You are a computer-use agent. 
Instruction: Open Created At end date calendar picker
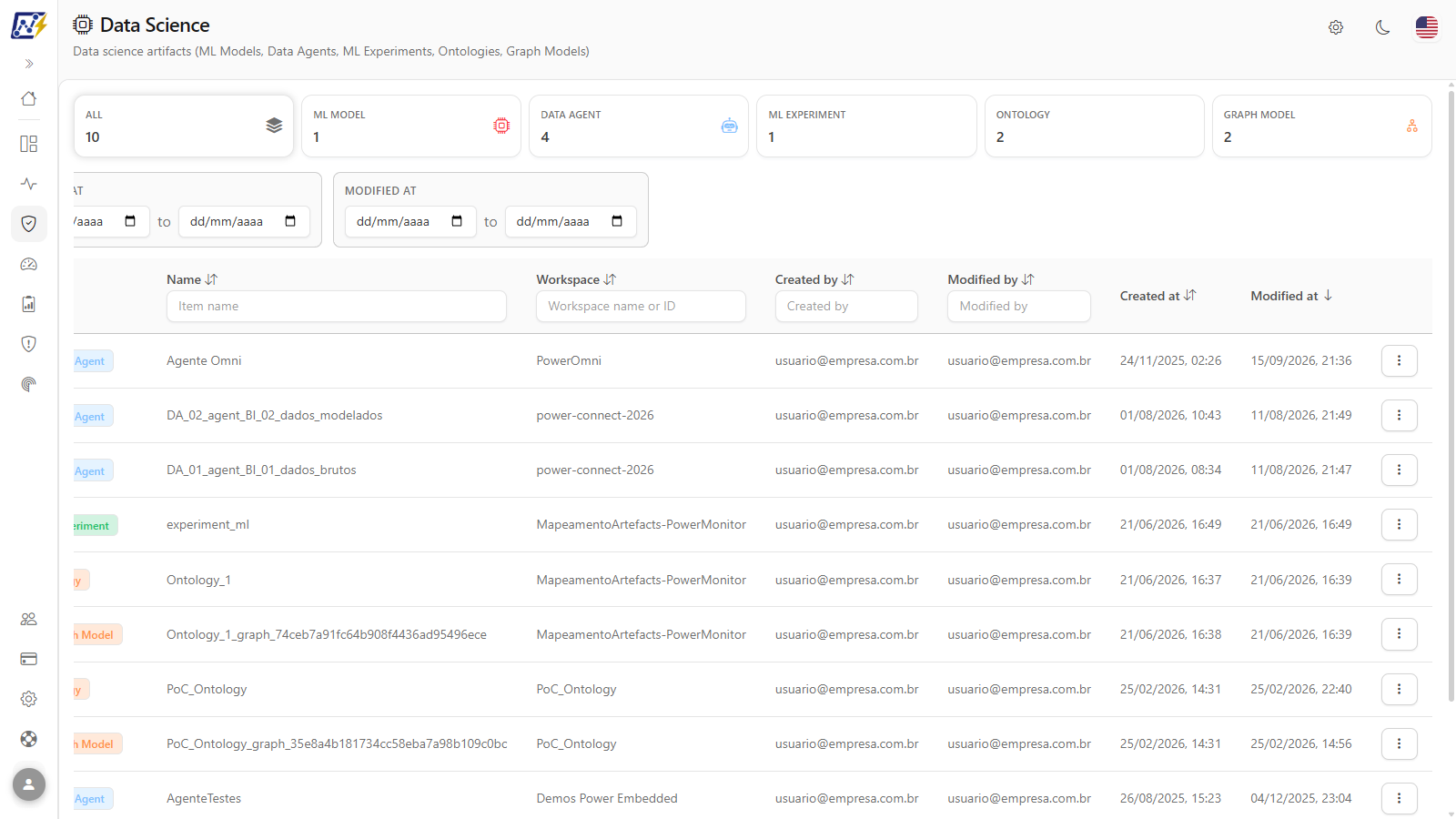click(290, 221)
